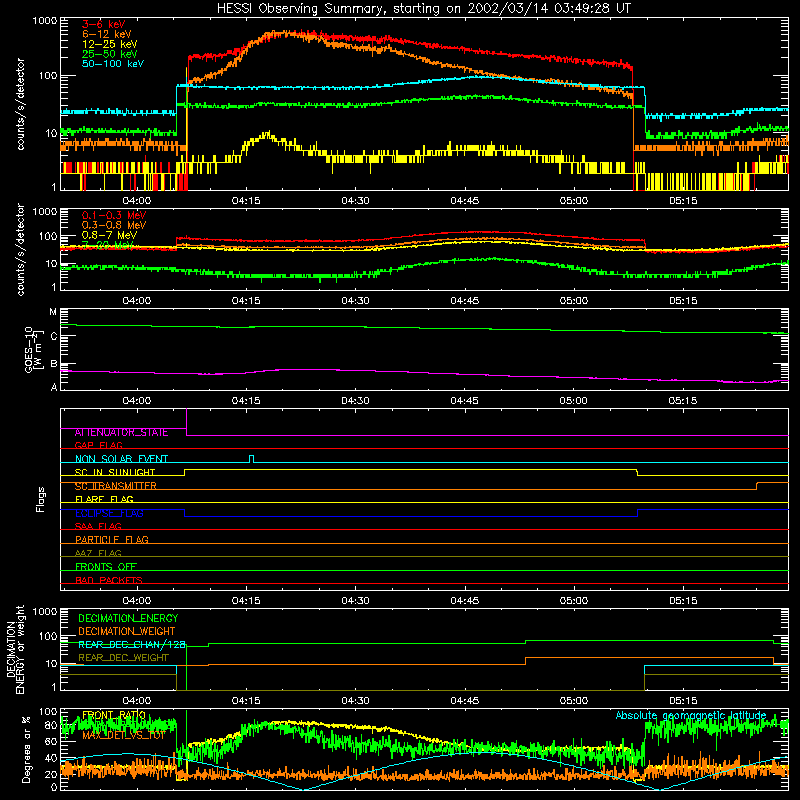Click the 0.1-0.3 MeV legend label
Screen dimensions: 800x800
114,215
